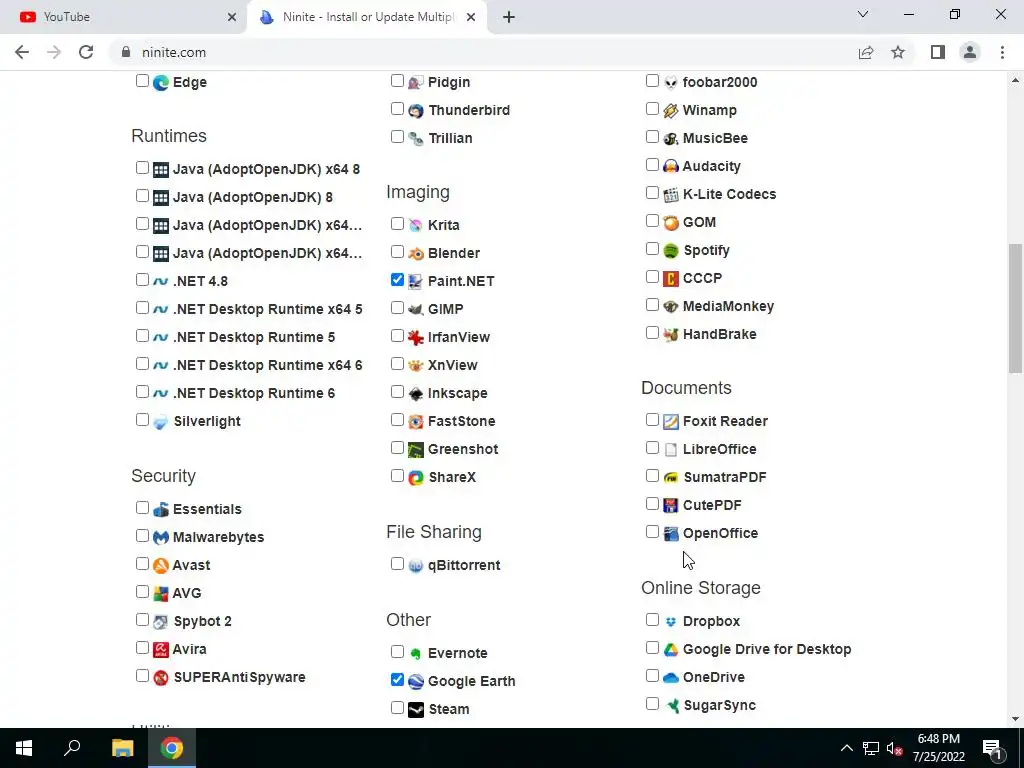Viewport: 1024px width, 768px height.
Task: Check the qBittorrent checkbox
Action: tap(397, 564)
